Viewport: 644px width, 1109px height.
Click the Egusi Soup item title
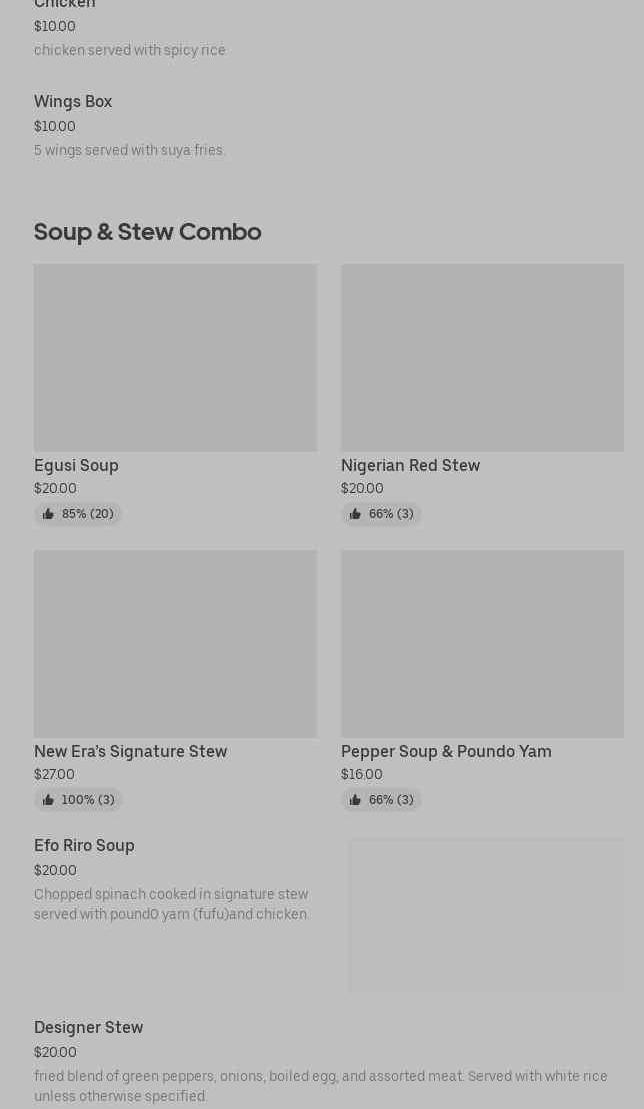[76, 465]
